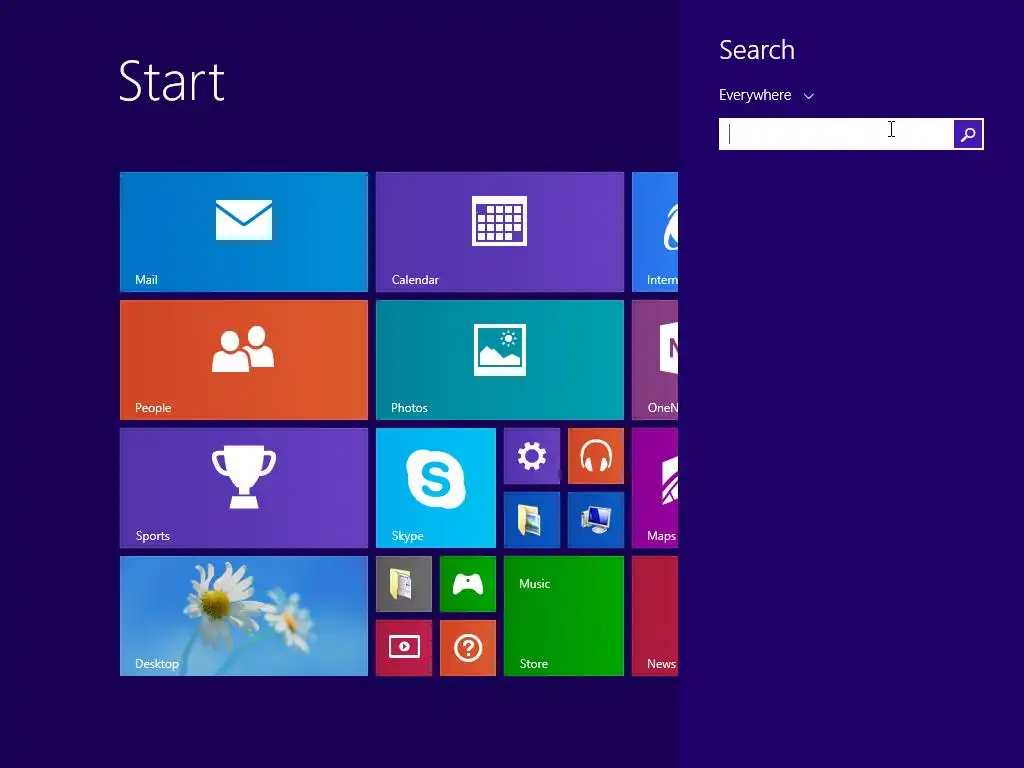Launch the OneNote tile

click(655, 360)
